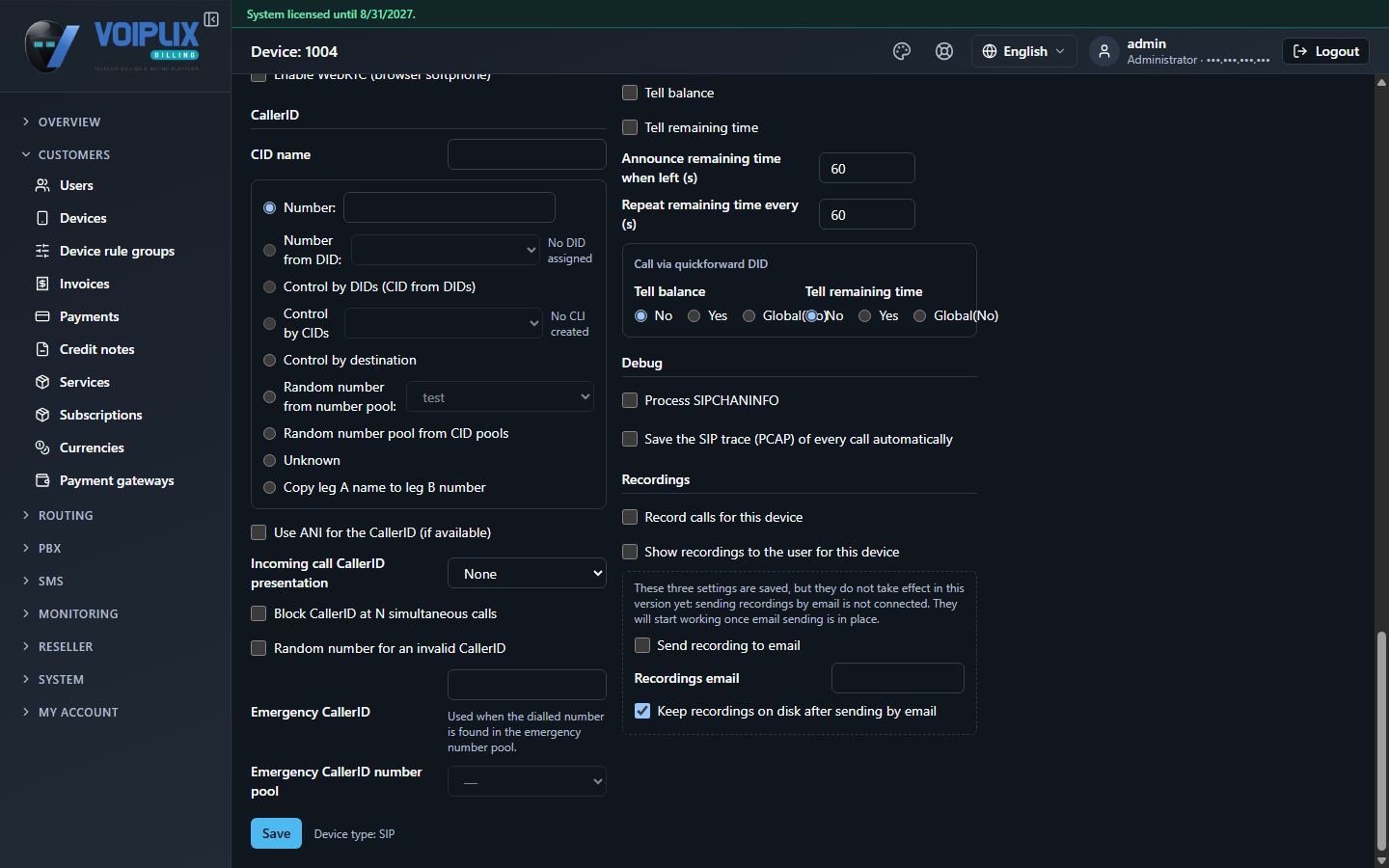
Task: Open Credit notes in sidebar
Action: pyautogui.click(x=96, y=349)
